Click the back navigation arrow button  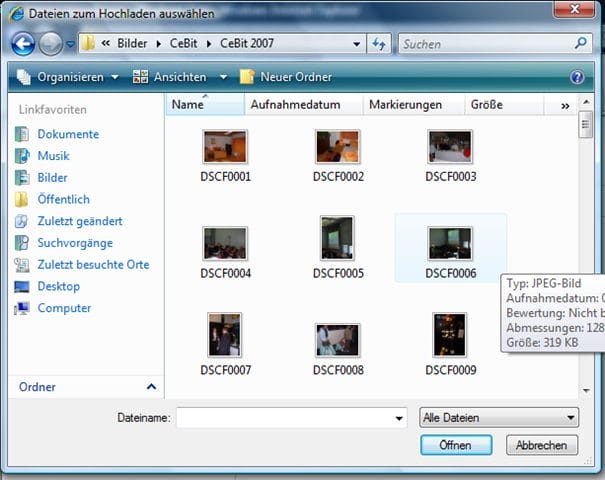23,44
